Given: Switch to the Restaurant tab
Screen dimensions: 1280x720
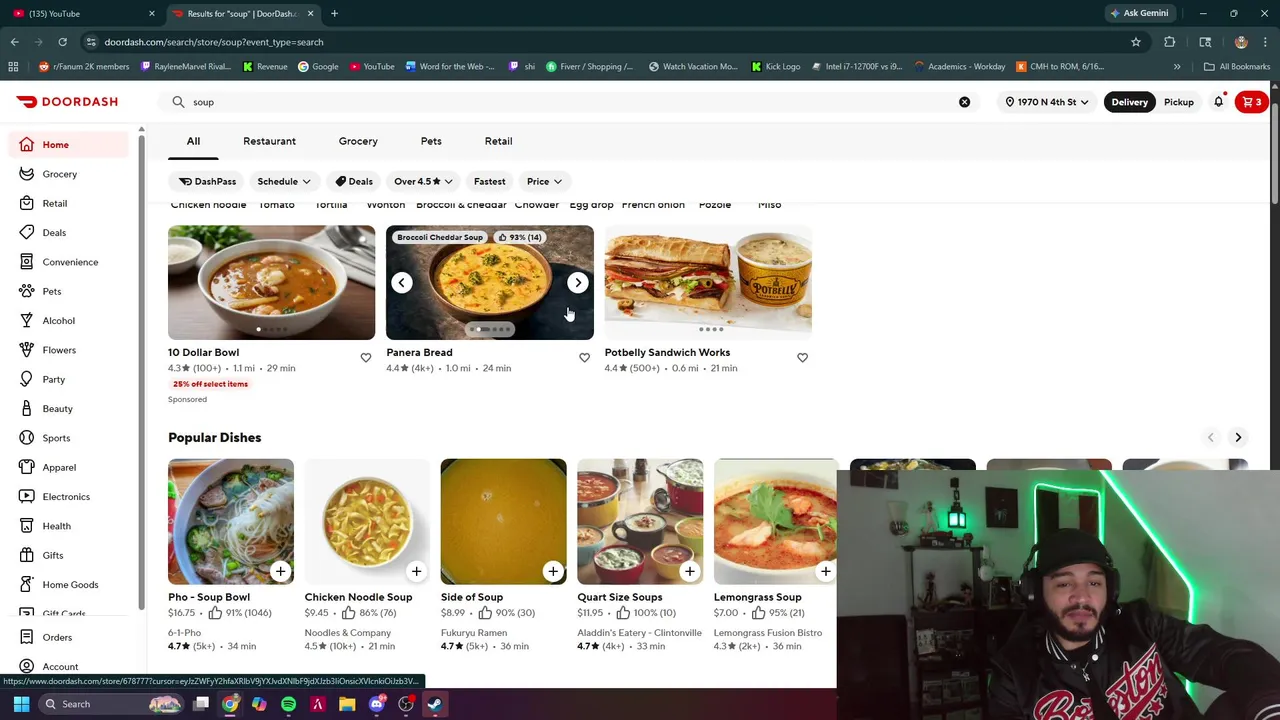Looking at the screenshot, I should pos(269,141).
